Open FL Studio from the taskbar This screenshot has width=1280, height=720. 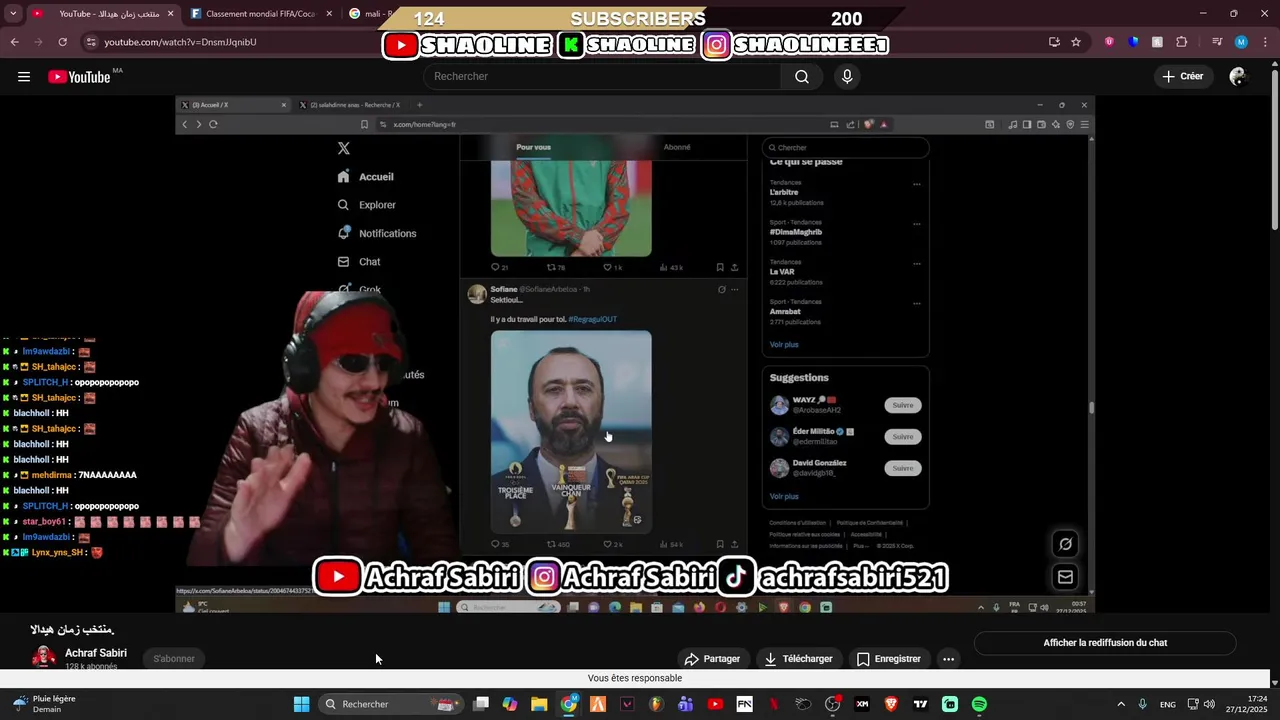[x=656, y=704]
